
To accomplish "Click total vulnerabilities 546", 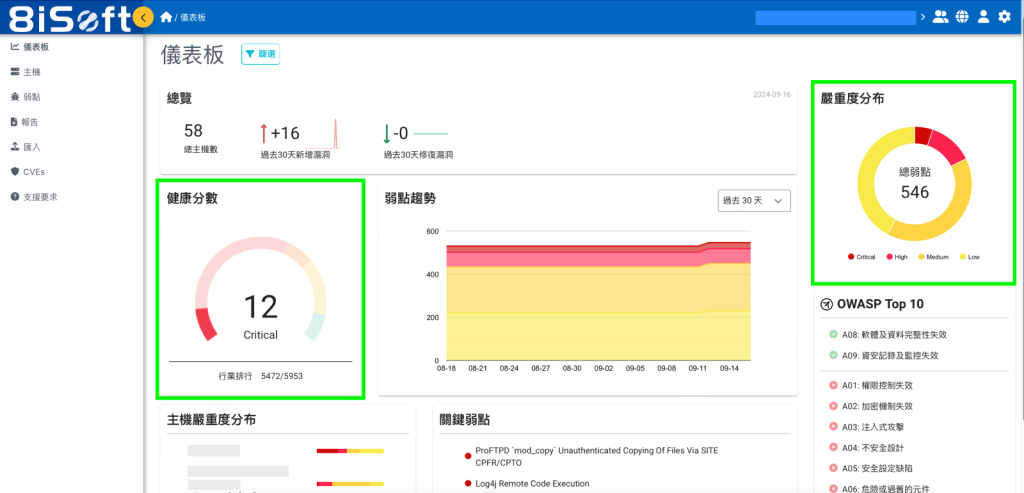I will (915, 193).
